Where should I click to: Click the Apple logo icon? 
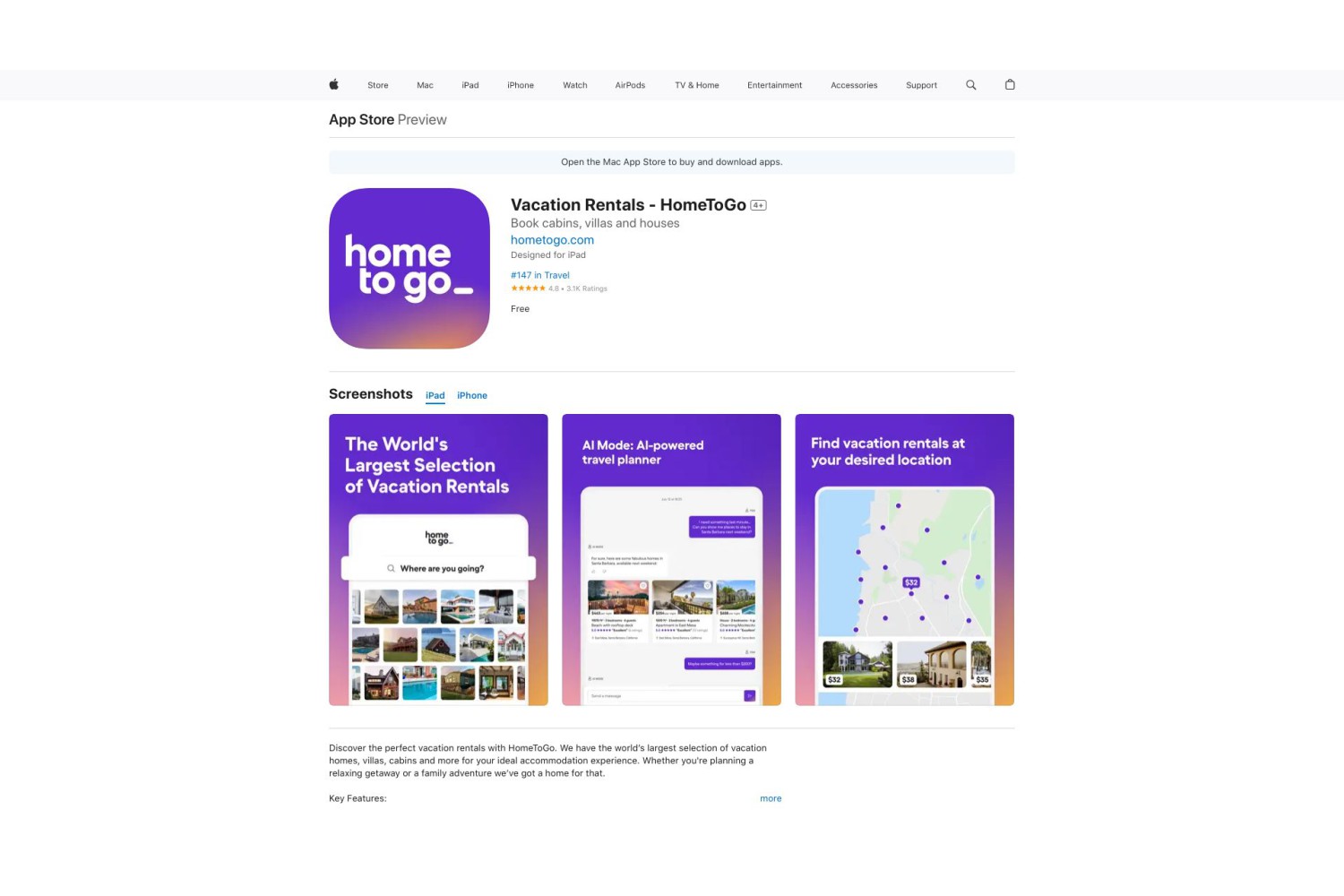click(333, 85)
